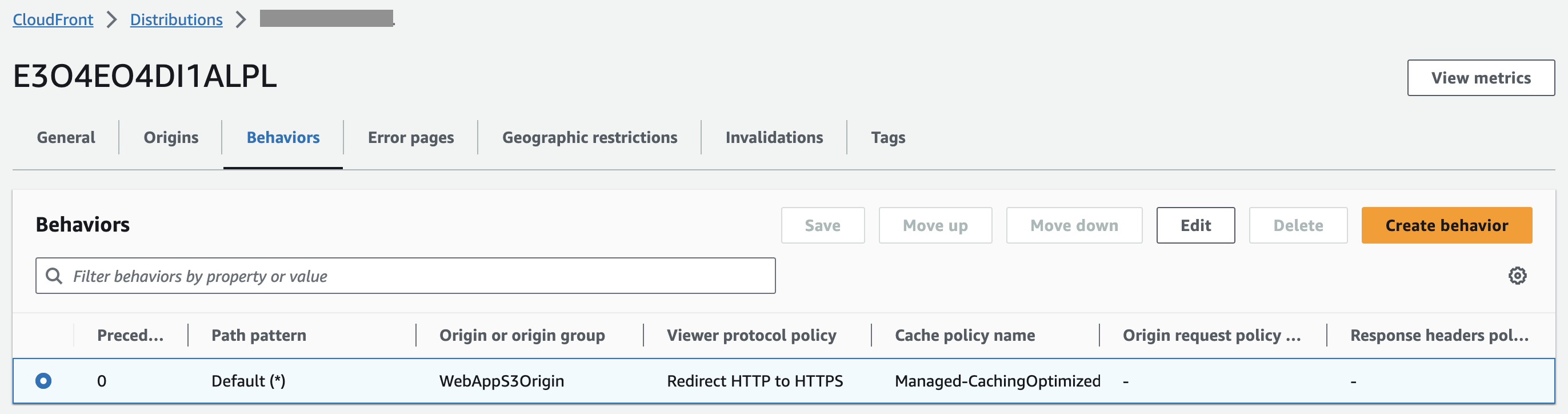Go to the Error pages tab
The height and width of the screenshot is (414, 1568).
point(411,138)
